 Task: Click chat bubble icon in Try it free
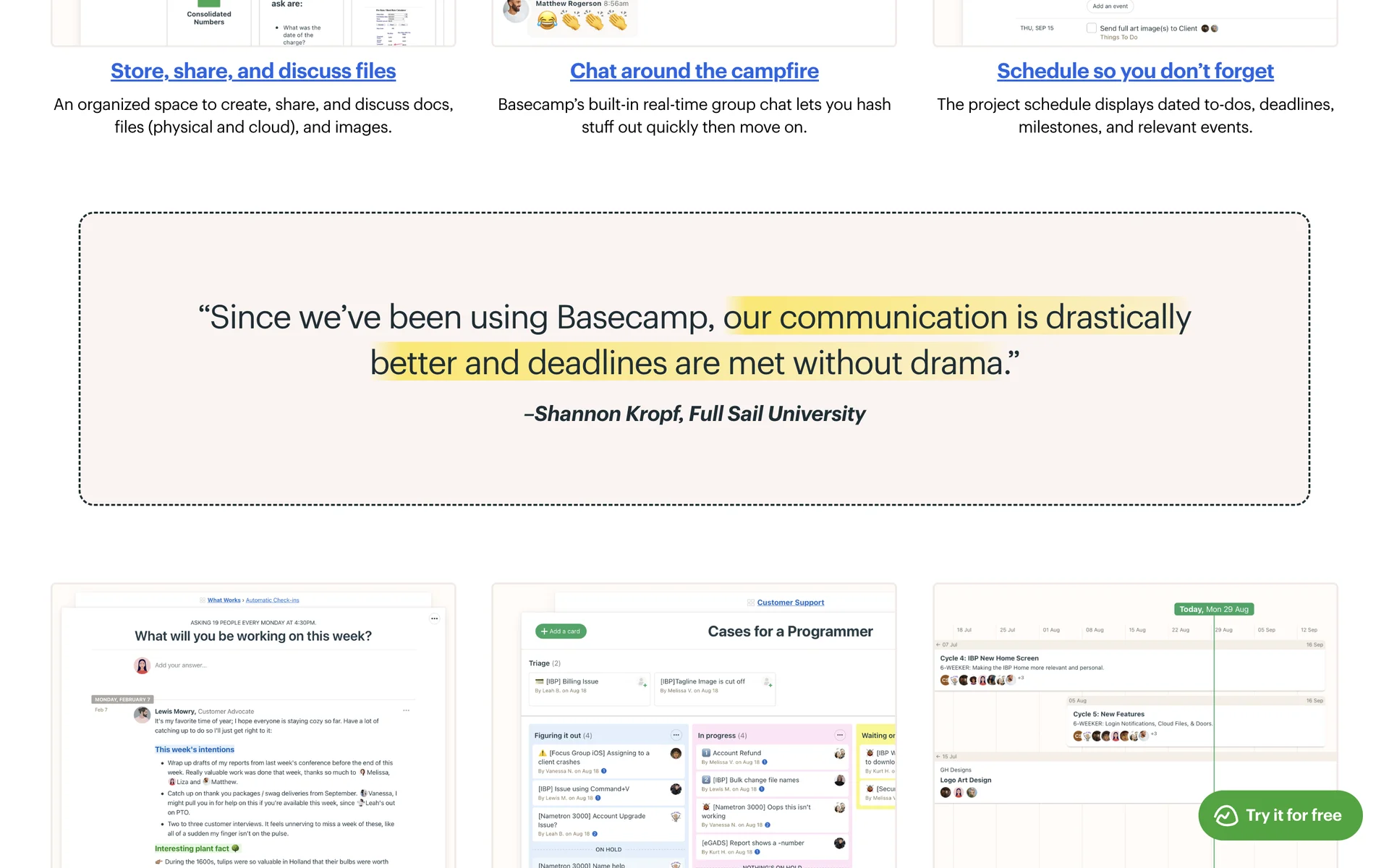pyautogui.click(x=1226, y=816)
